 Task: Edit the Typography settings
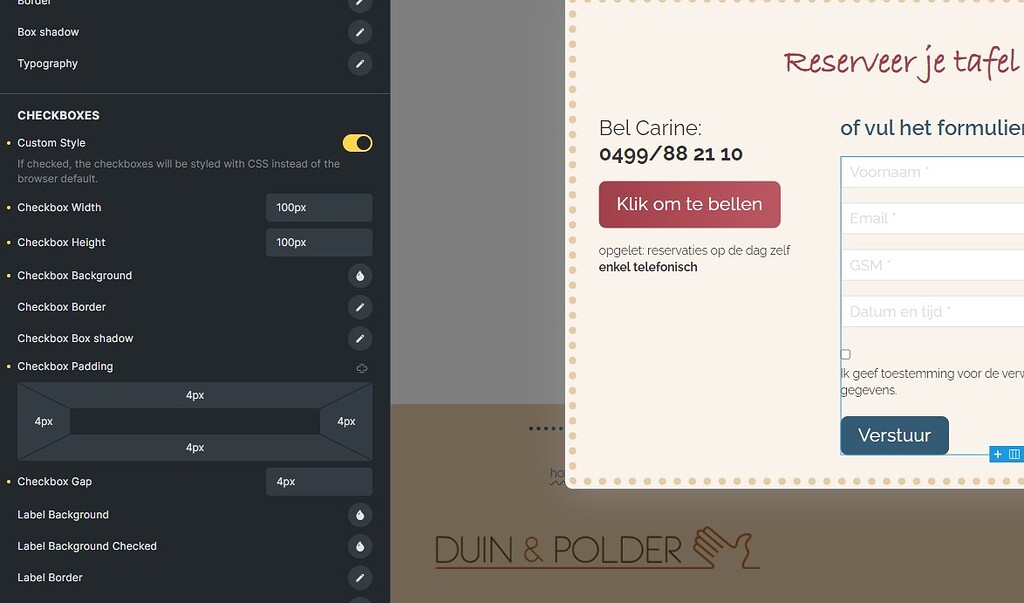tap(359, 64)
